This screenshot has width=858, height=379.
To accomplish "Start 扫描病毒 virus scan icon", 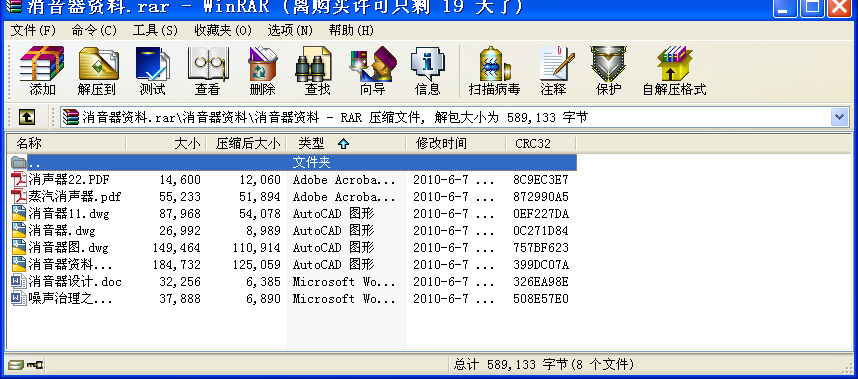I will pyautogui.click(x=494, y=71).
